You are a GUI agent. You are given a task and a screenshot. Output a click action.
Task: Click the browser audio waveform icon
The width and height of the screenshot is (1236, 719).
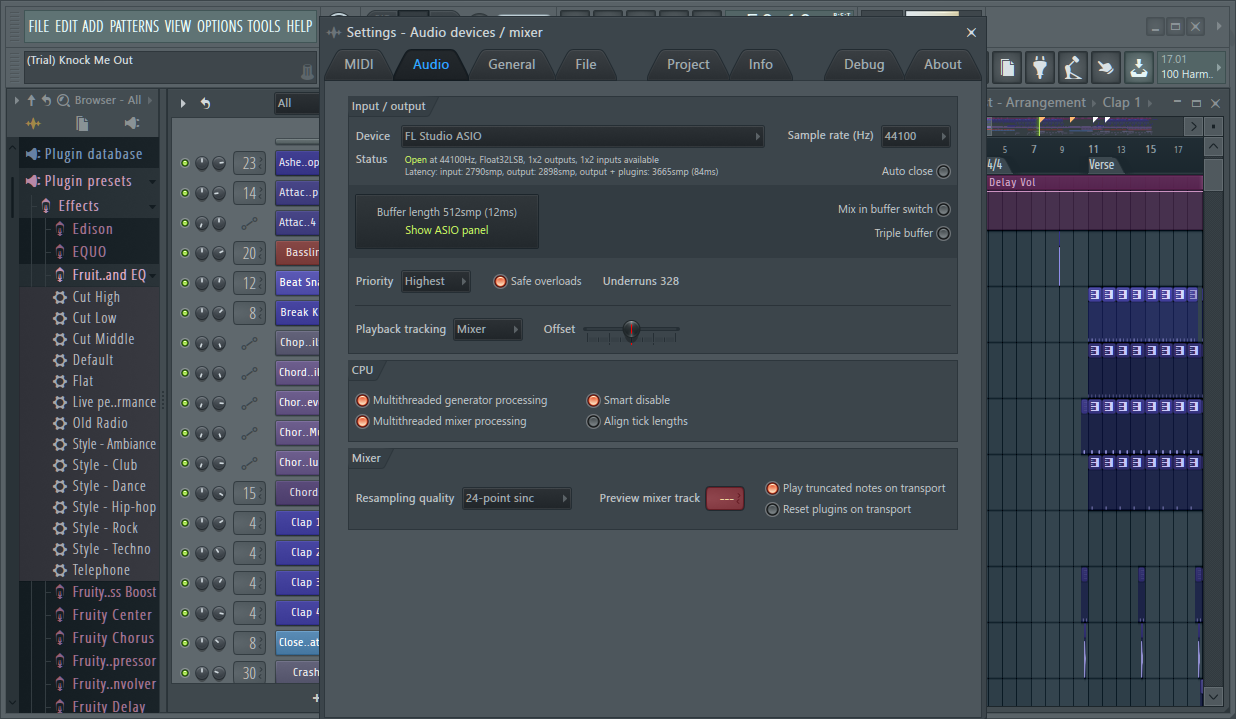(34, 123)
